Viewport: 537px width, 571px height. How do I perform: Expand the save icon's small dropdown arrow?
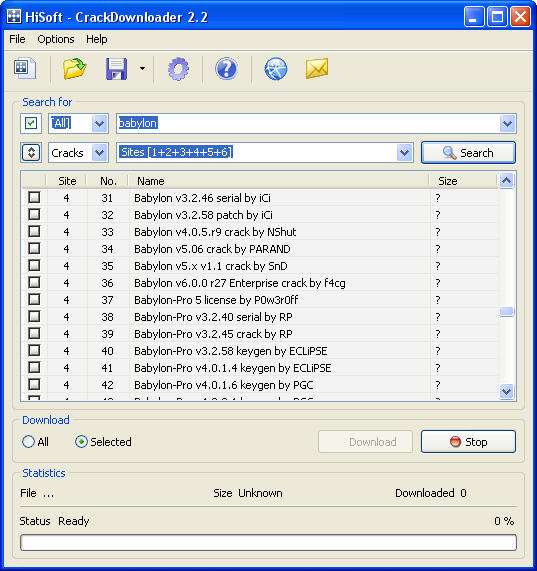pyautogui.click(x=142, y=68)
